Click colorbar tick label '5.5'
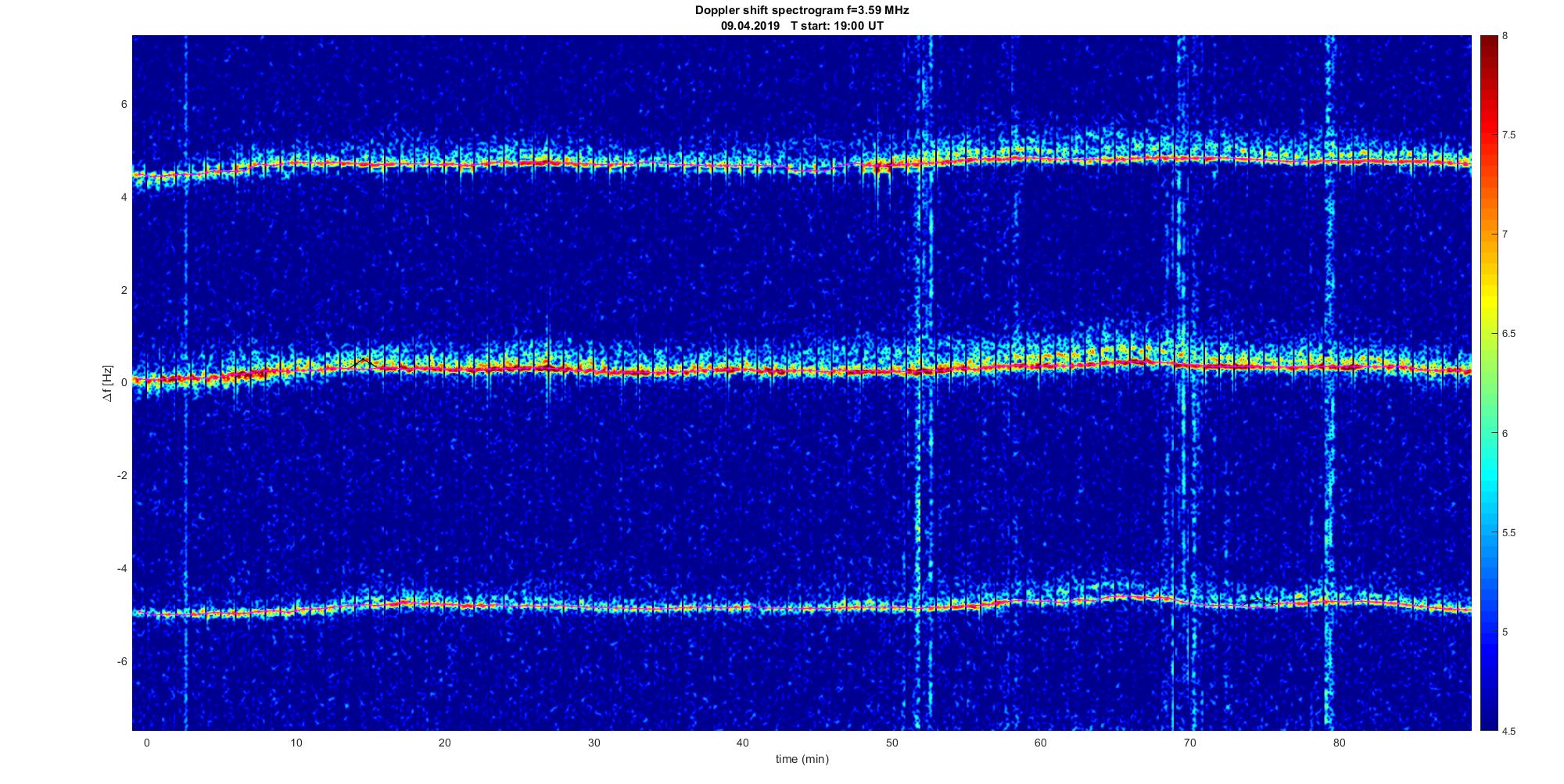 pos(1508,532)
